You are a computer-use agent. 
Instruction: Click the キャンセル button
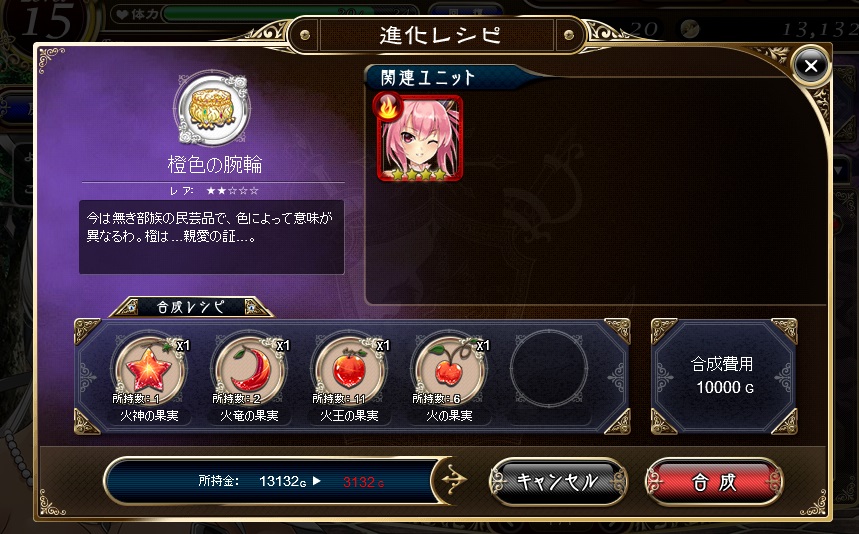[558, 483]
